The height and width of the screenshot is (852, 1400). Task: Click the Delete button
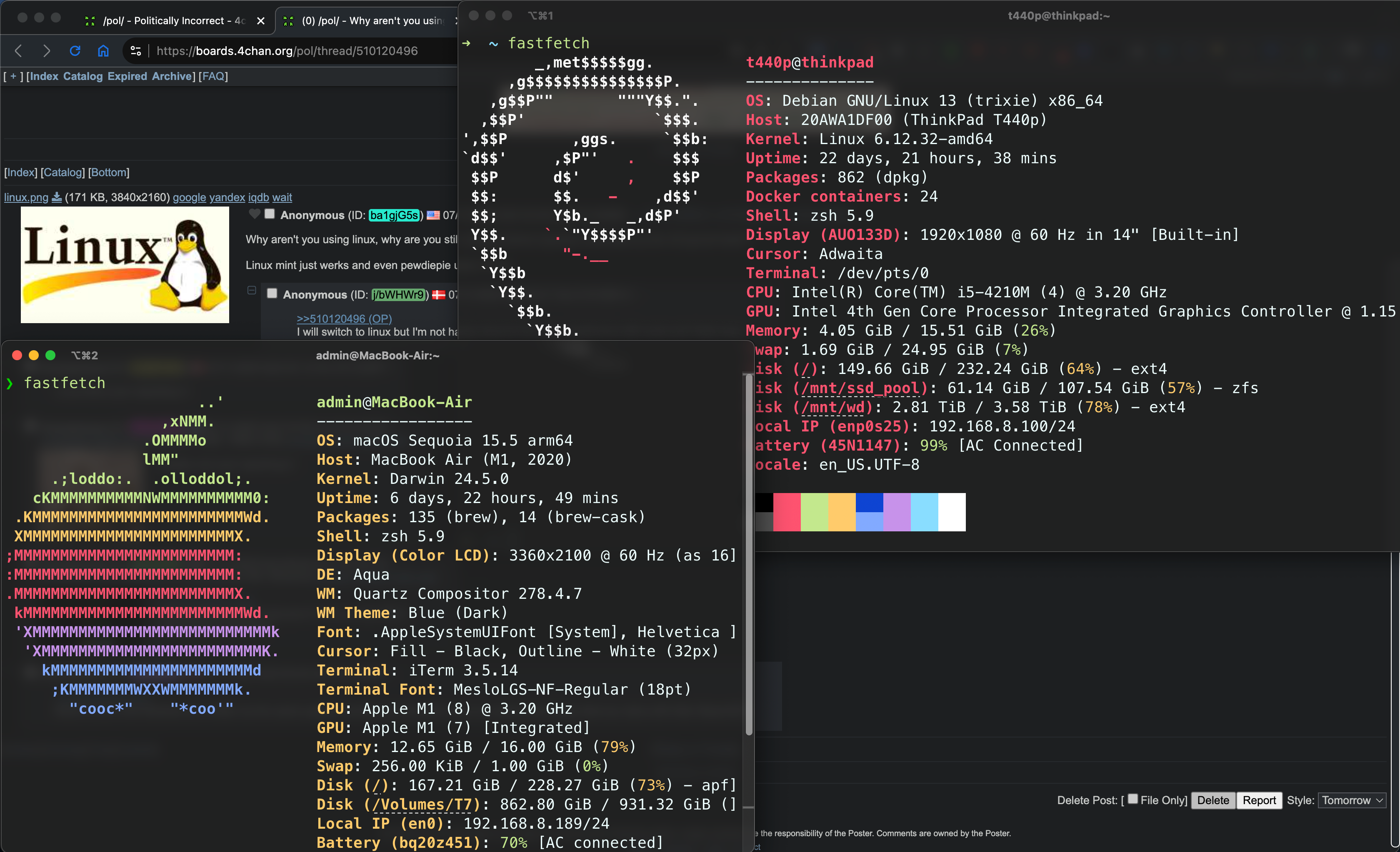tap(1213, 800)
